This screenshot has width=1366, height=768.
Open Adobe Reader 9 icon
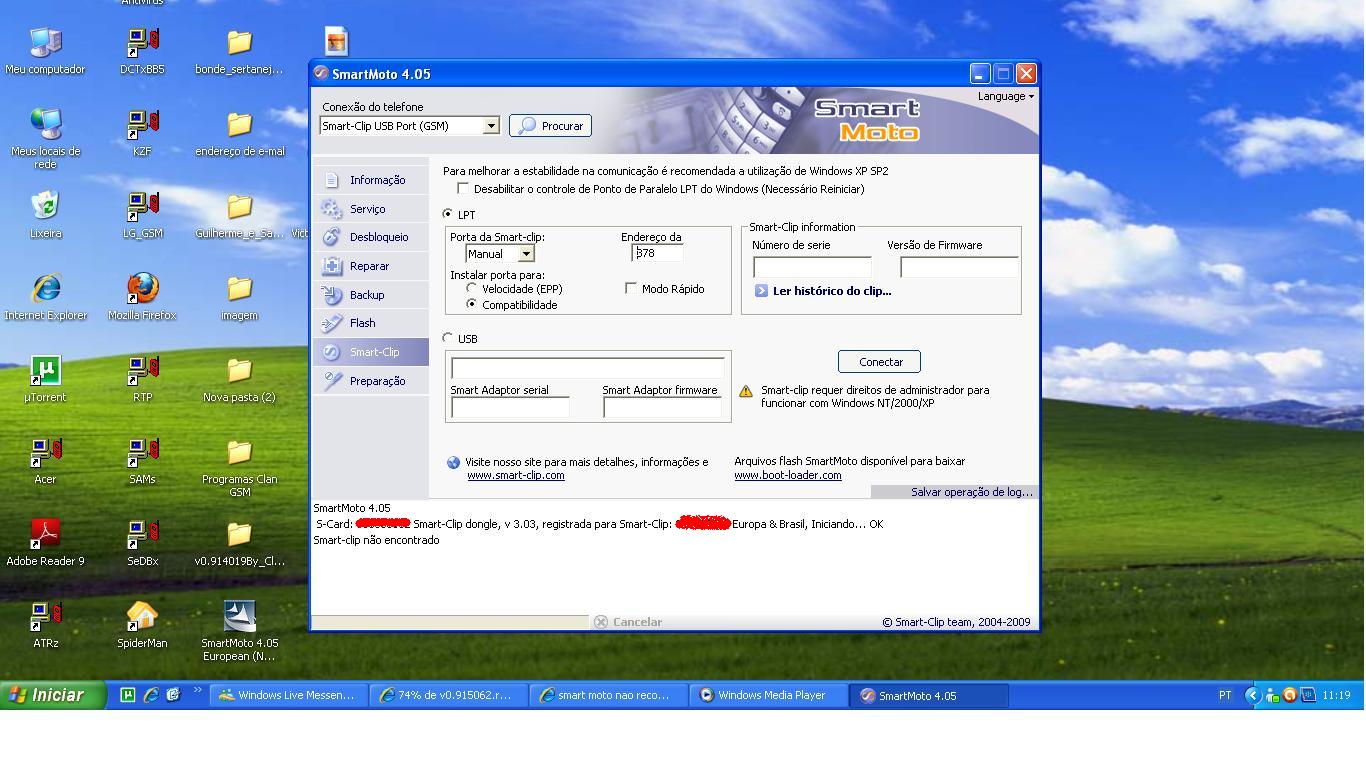pyautogui.click(x=45, y=543)
